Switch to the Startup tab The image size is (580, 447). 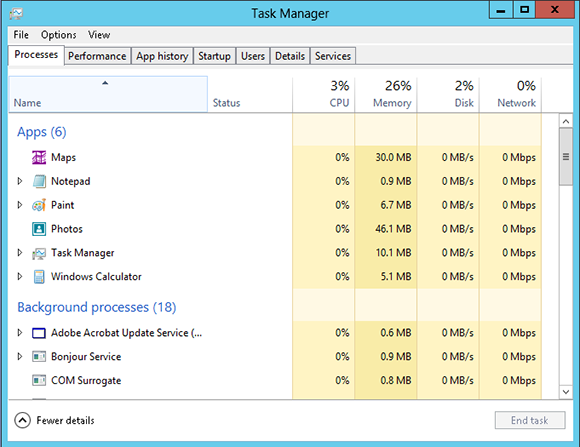(214, 56)
